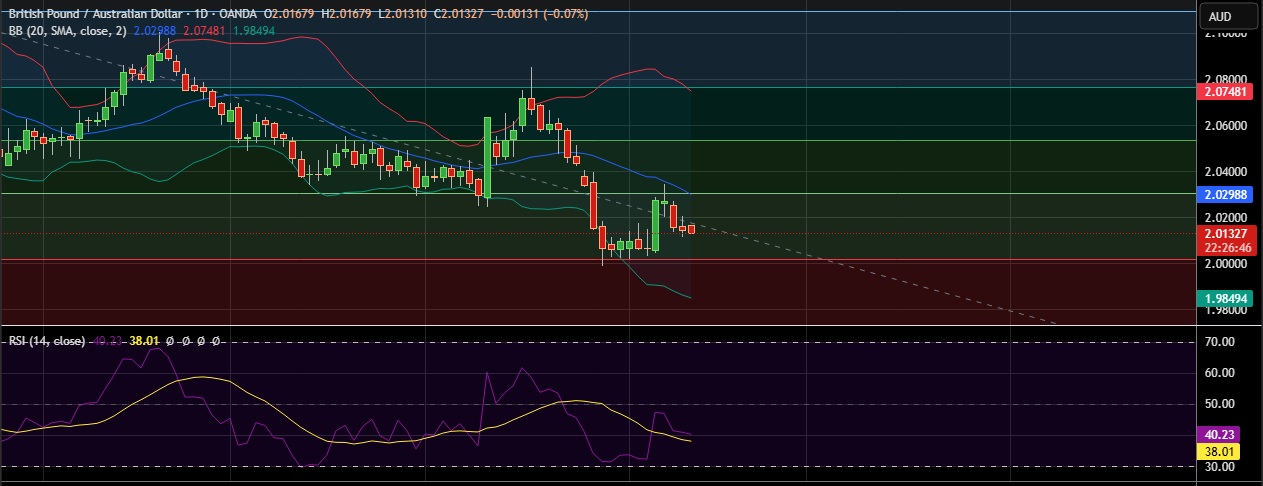This screenshot has width=1263, height=486.
Task: Click the green 1.98494 value in BB legend
Action: 254,31
